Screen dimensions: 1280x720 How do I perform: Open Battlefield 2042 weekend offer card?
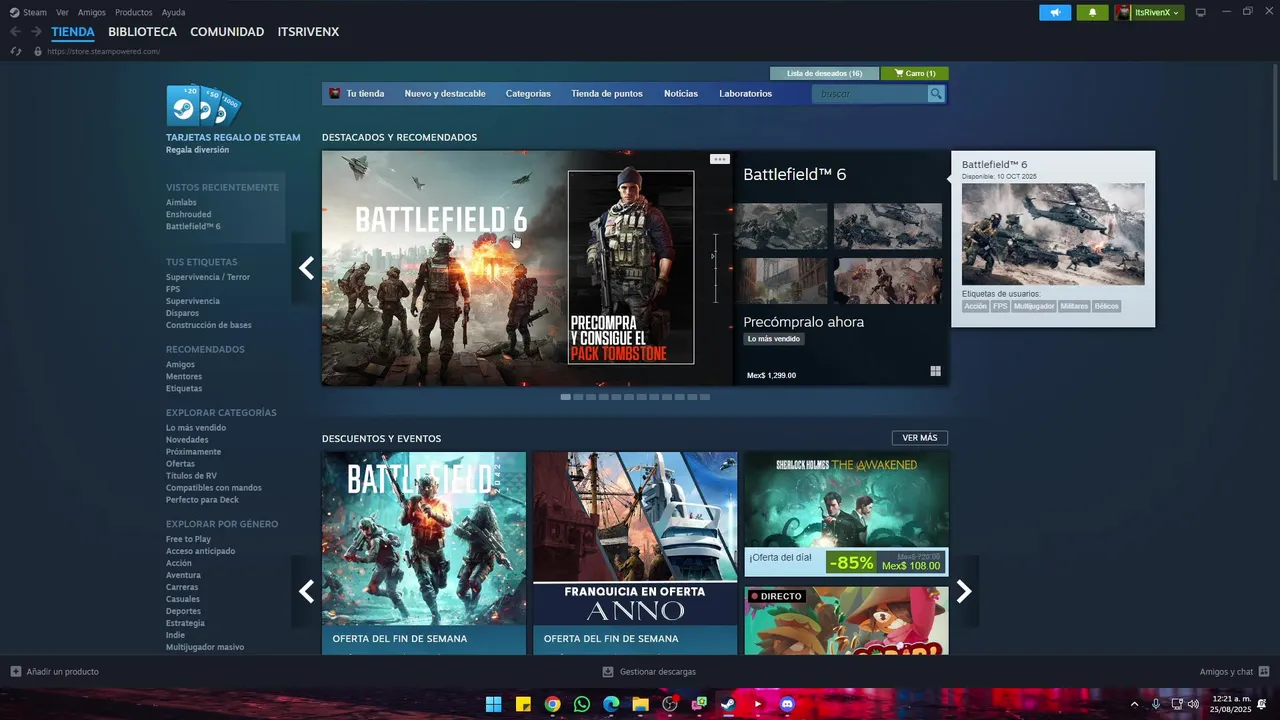point(424,553)
